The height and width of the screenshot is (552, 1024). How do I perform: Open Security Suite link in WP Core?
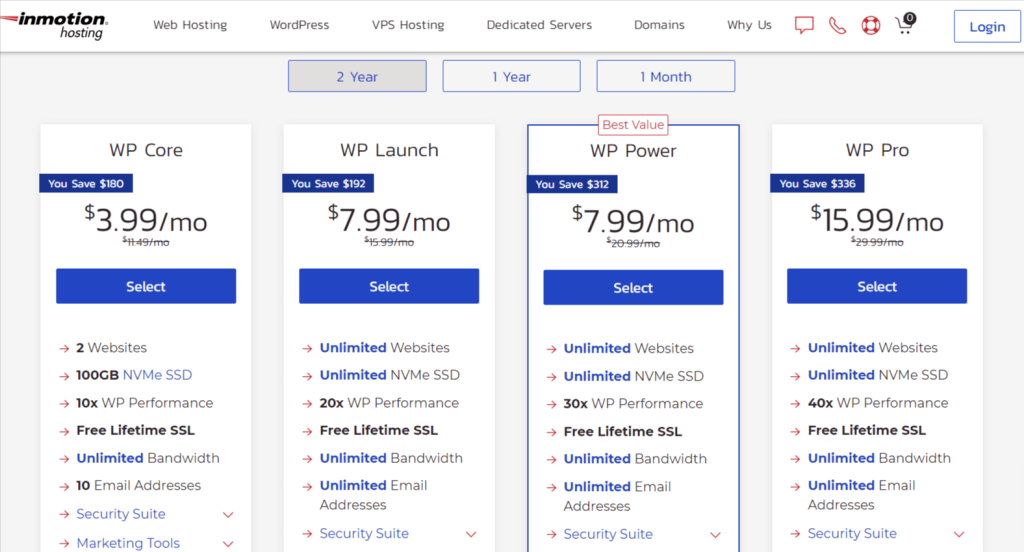pyautogui.click(x=121, y=514)
